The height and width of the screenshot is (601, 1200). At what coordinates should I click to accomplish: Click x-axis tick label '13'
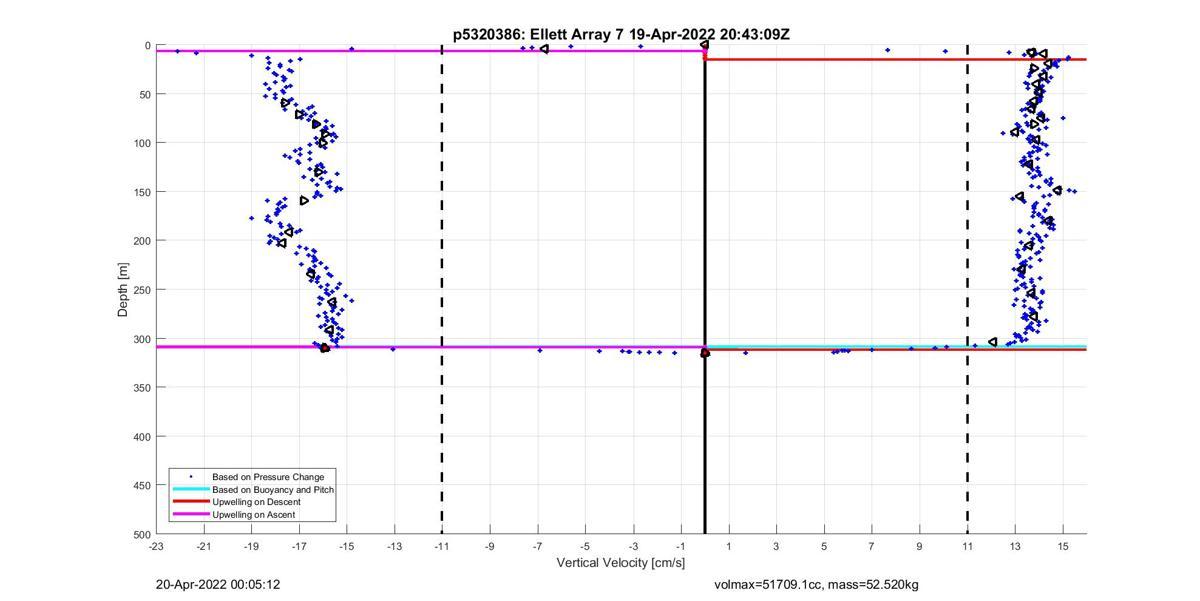(1015, 546)
